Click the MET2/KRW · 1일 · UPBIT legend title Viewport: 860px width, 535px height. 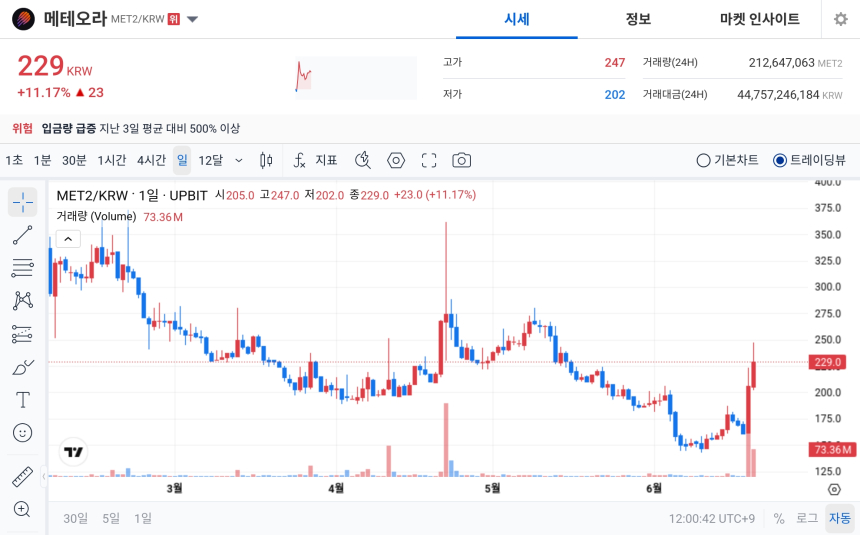click(132, 195)
